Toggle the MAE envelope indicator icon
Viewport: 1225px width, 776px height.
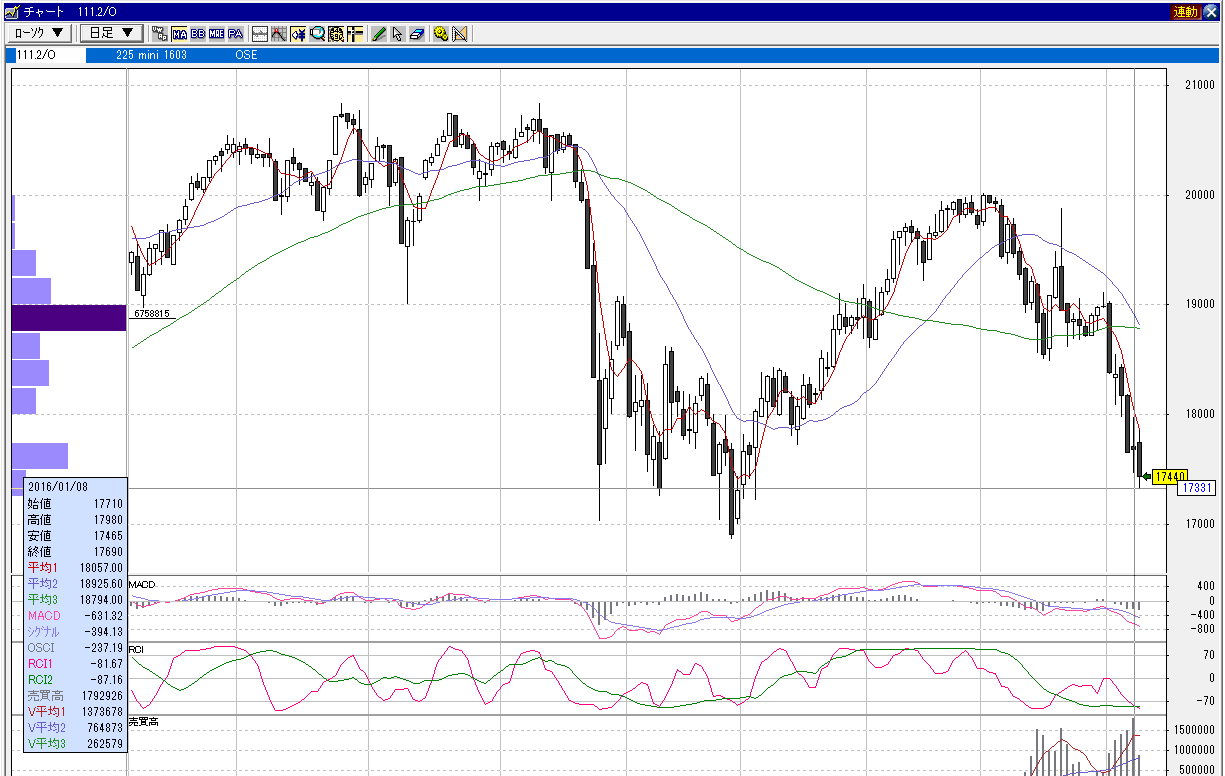216,33
